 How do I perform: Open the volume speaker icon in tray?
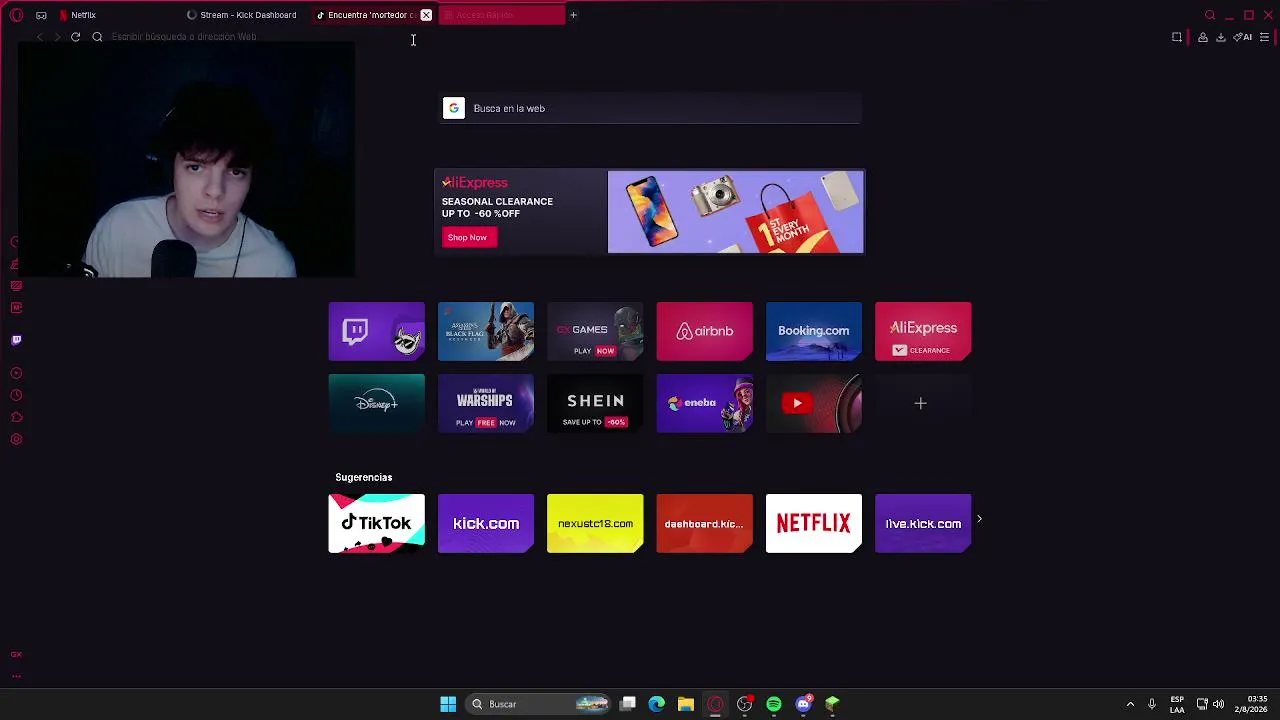coord(1219,704)
